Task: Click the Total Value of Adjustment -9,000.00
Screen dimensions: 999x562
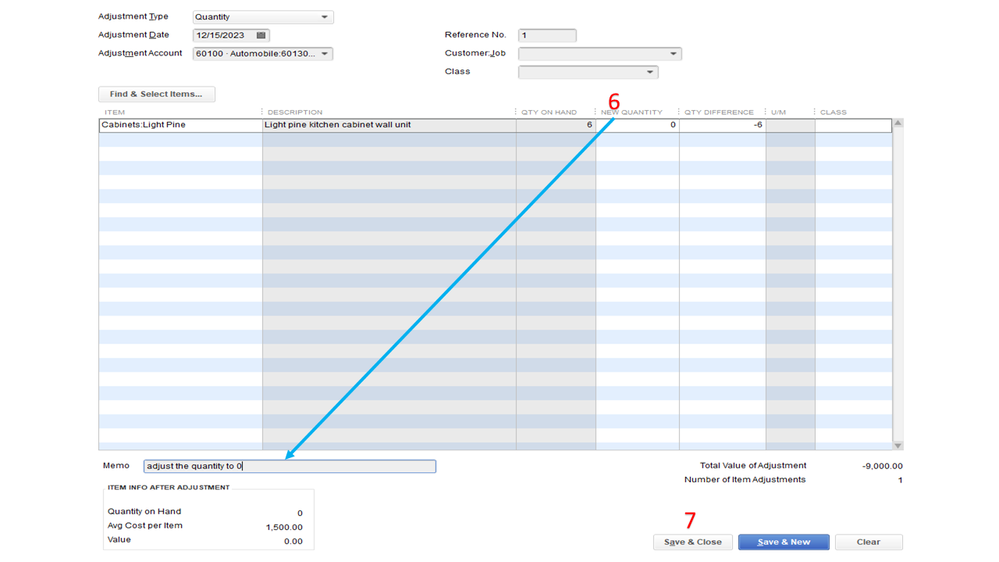Action: (882, 466)
